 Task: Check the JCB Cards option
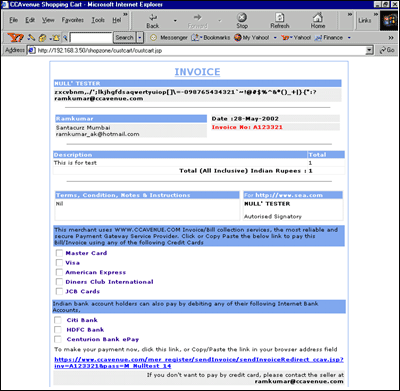59,292
